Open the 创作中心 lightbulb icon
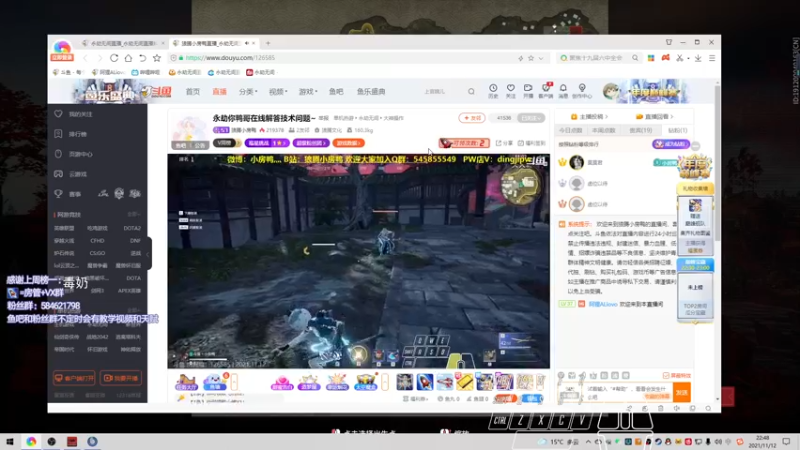Screen dimensions: 800x450 pos(582,91)
